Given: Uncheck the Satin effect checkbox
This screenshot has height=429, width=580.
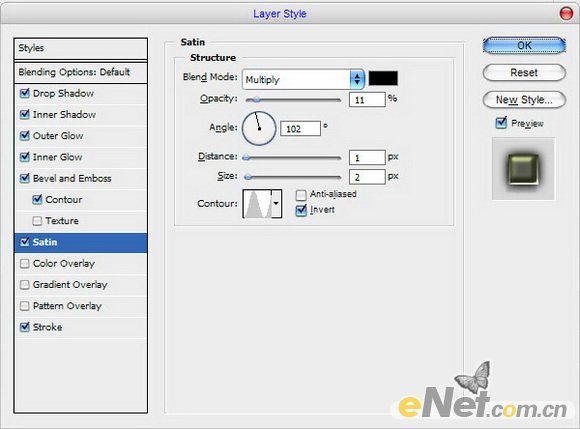Looking at the screenshot, I should [24, 242].
